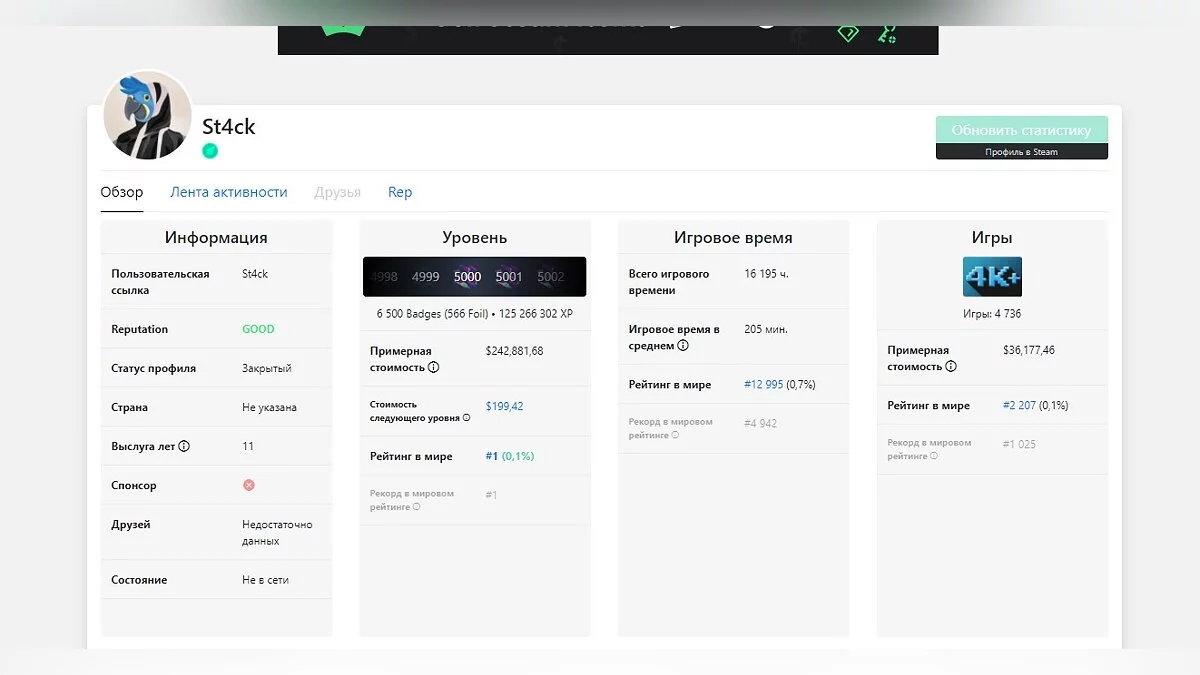Open the Лента активности tab
Screen dimensions: 1200x675
click(x=229, y=192)
